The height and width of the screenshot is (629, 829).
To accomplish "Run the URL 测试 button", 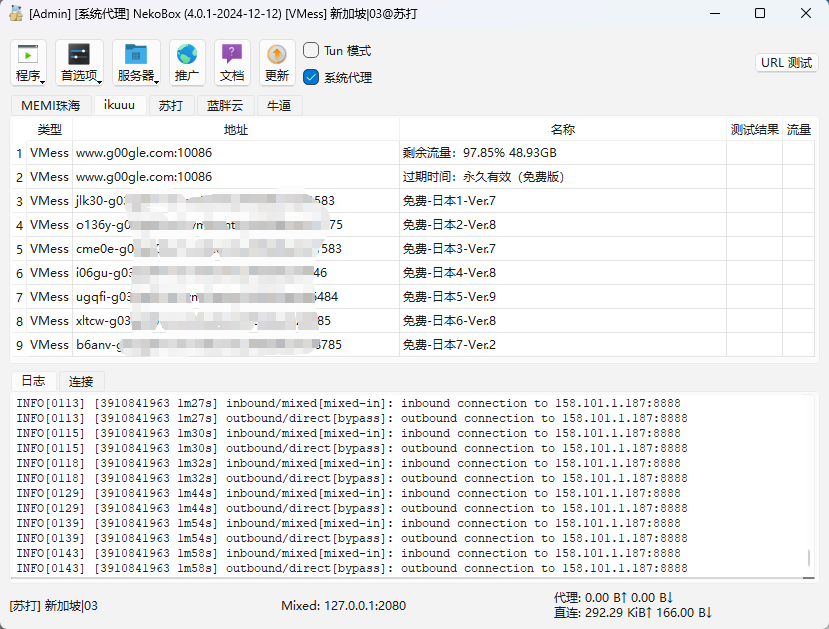I will pyautogui.click(x=786, y=62).
